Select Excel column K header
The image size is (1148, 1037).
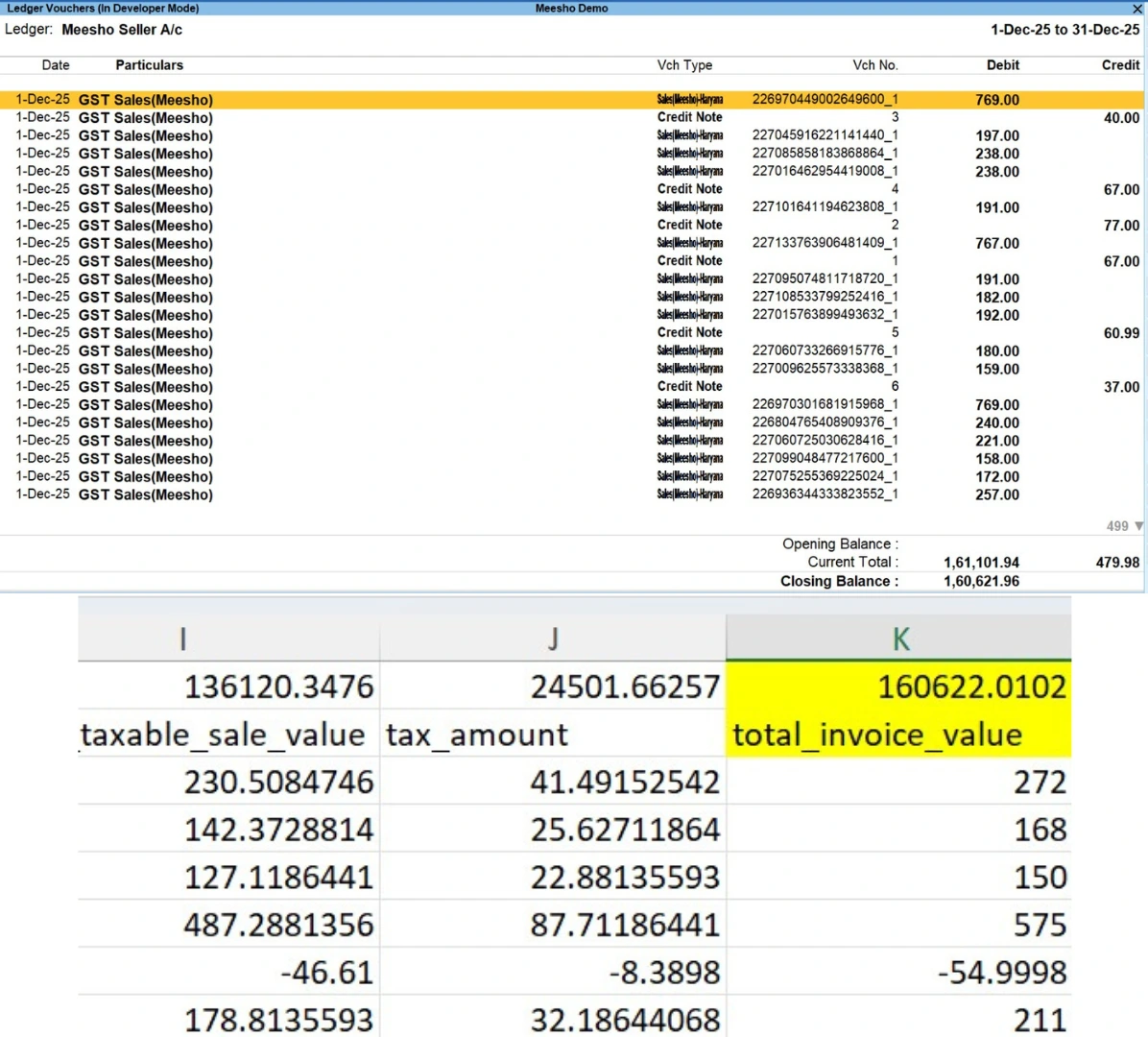[x=898, y=637]
